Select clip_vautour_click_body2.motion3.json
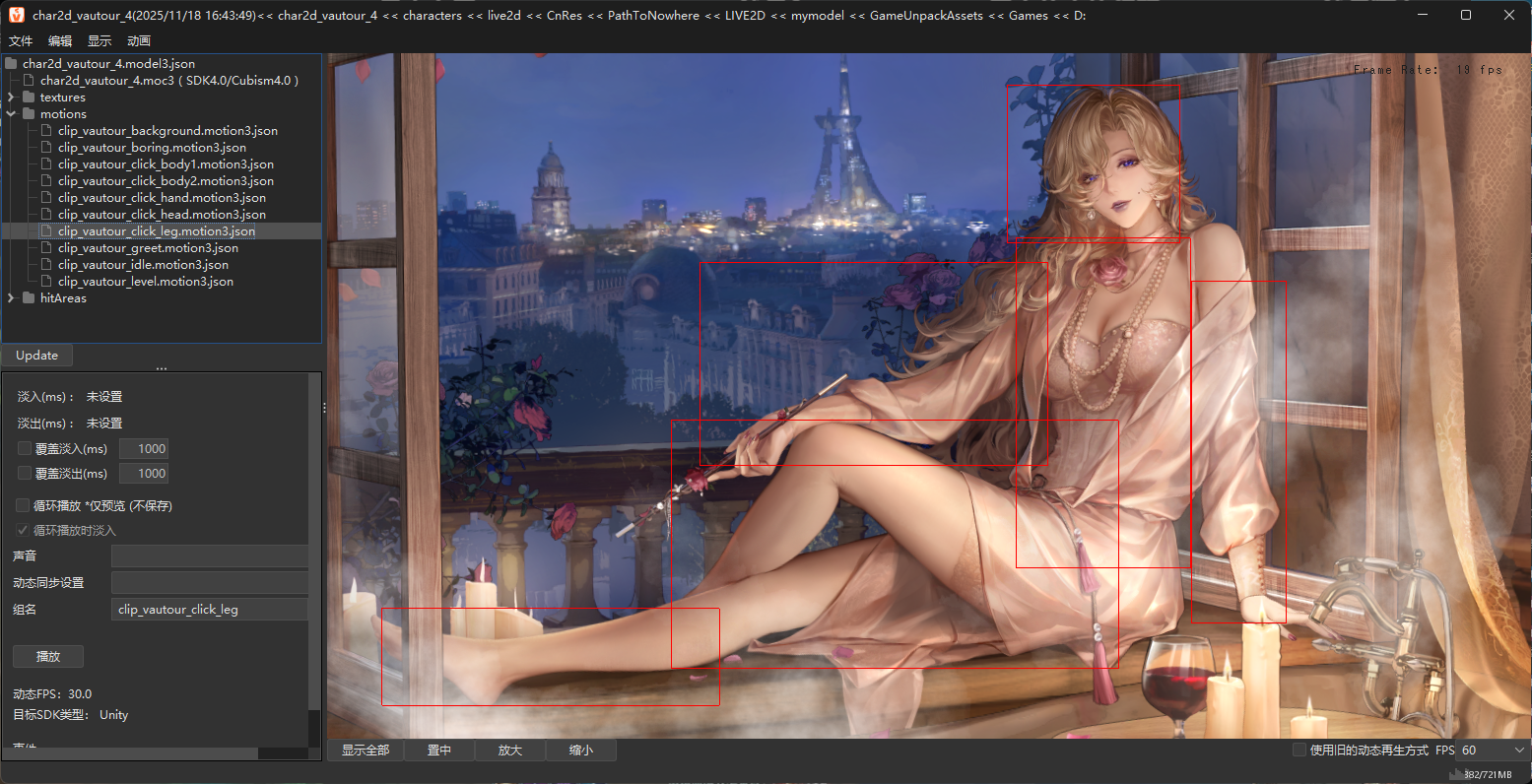 [x=166, y=181]
